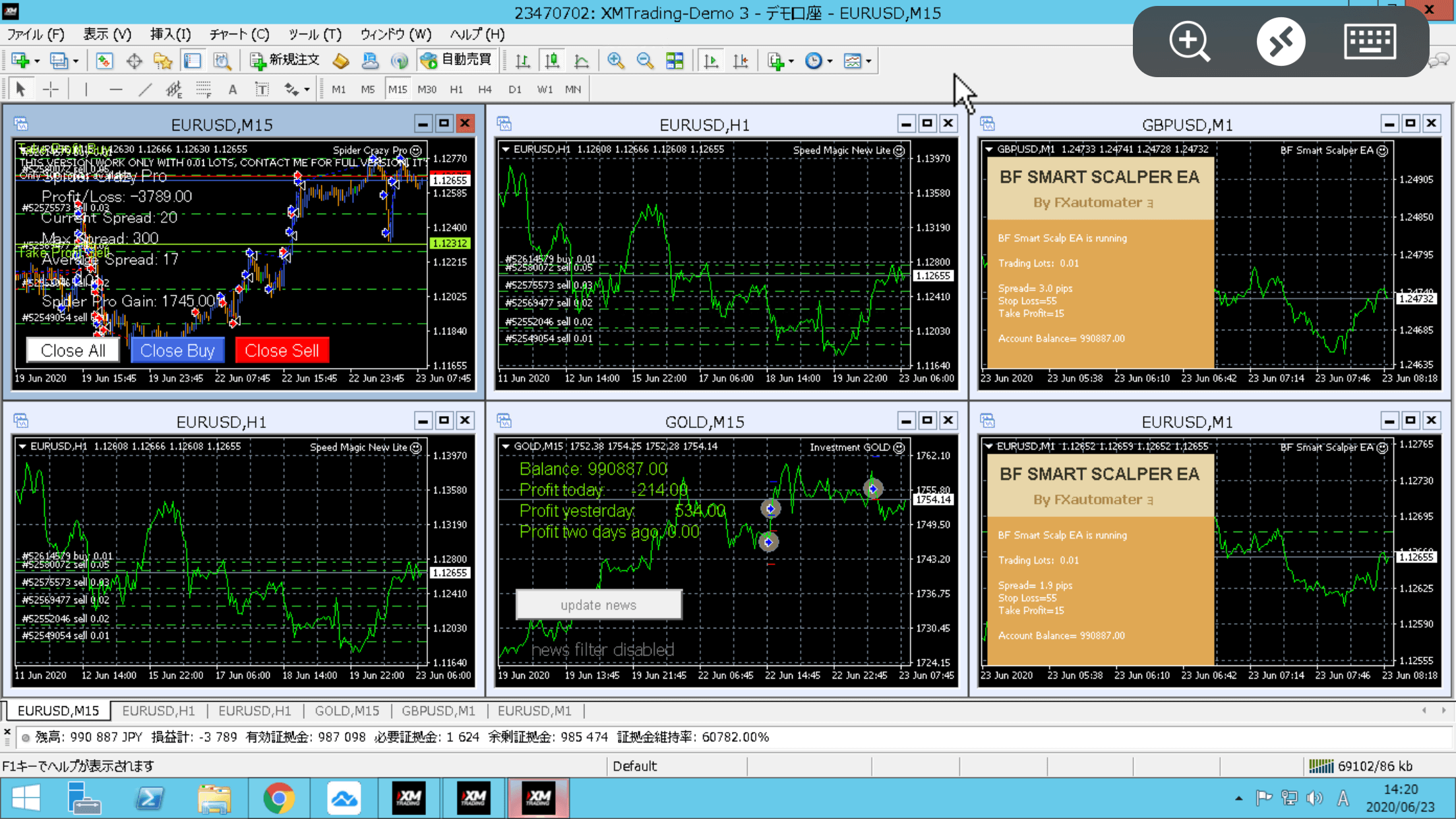Click the Close All button

[x=73, y=350]
